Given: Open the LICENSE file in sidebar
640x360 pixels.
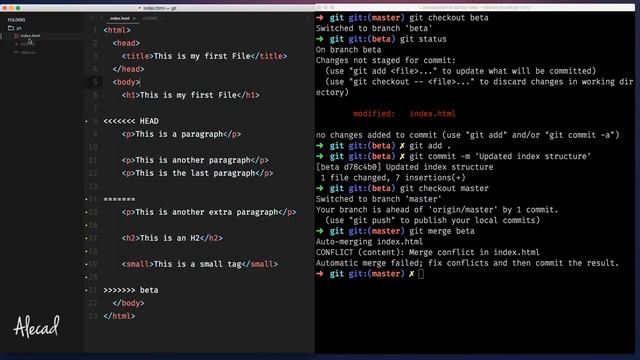Looking at the screenshot, I should coord(28,44).
